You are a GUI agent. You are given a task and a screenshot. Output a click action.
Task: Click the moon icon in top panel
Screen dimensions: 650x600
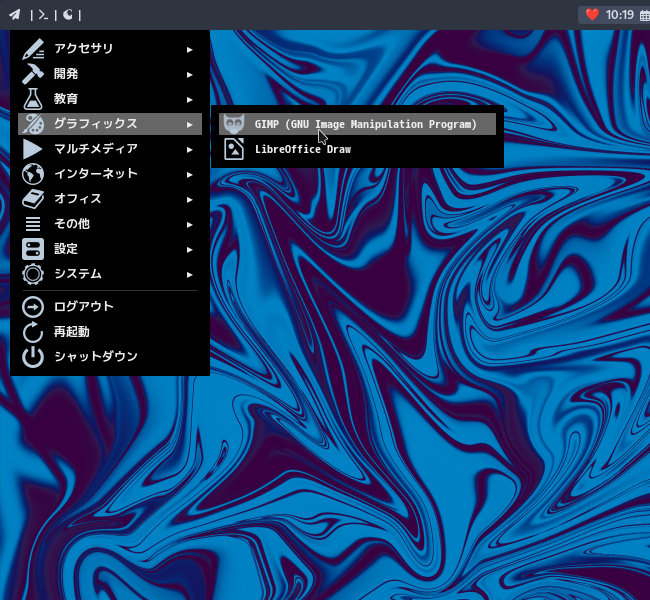68,15
